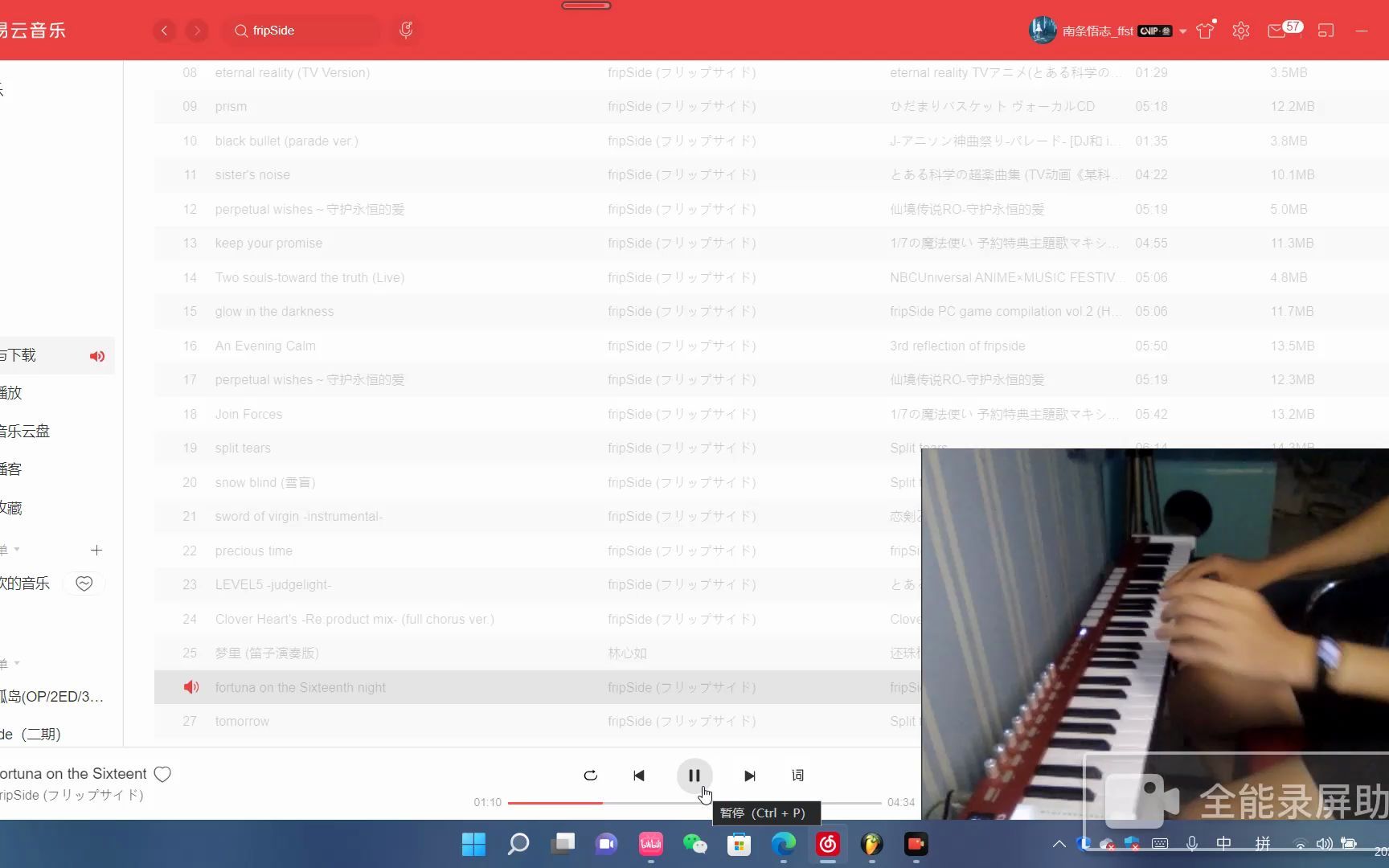The image size is (1389, 868).
Task: Open Microsoft Edge on the taskbar
Action: click(783, 844)
